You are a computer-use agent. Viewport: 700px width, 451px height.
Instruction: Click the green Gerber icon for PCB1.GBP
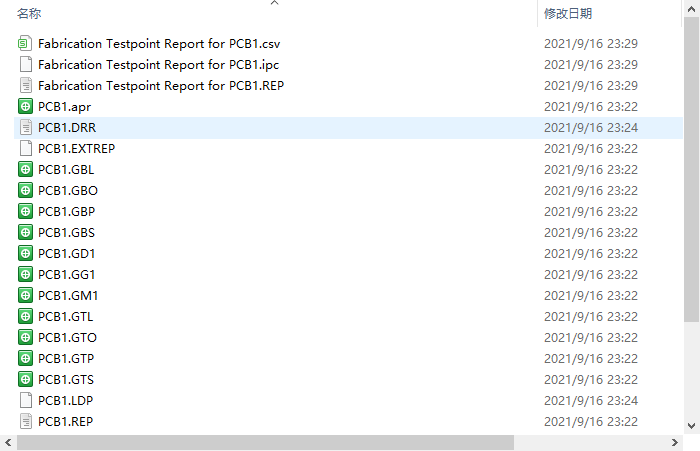coord(25,211)
